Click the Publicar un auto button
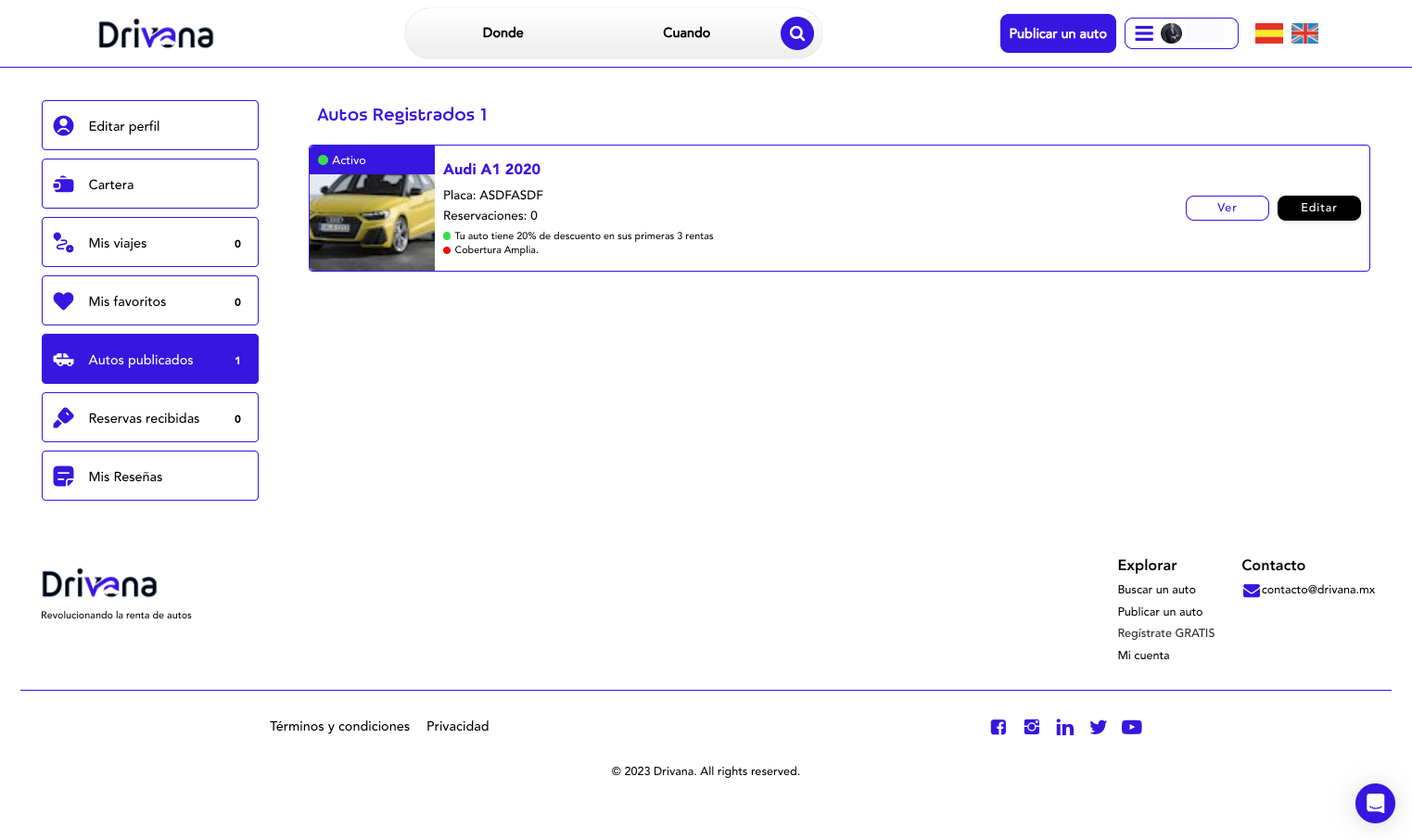 pos(1058,33)
